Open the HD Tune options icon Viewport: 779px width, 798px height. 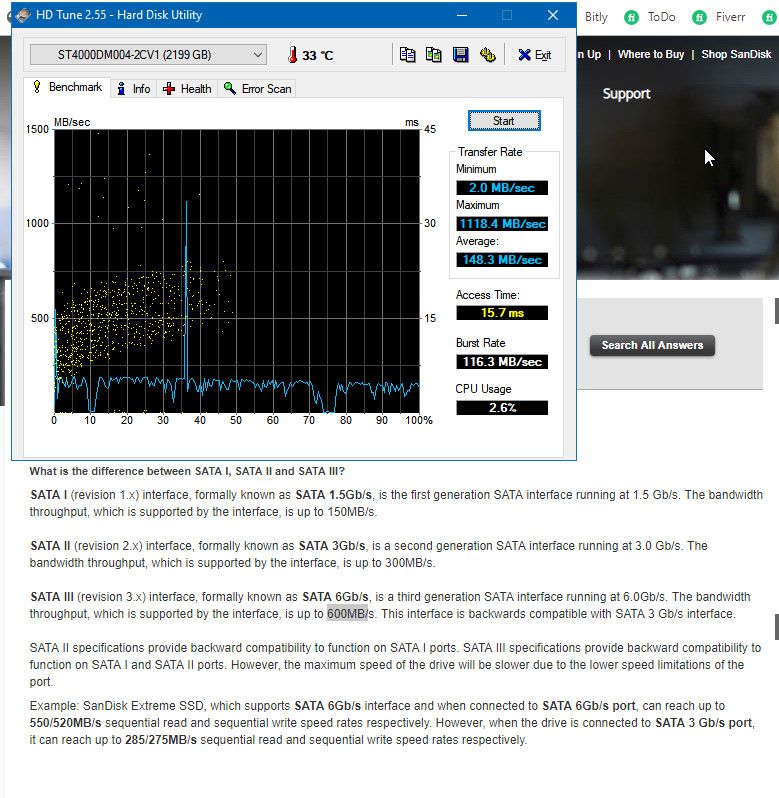pos(488,55)
